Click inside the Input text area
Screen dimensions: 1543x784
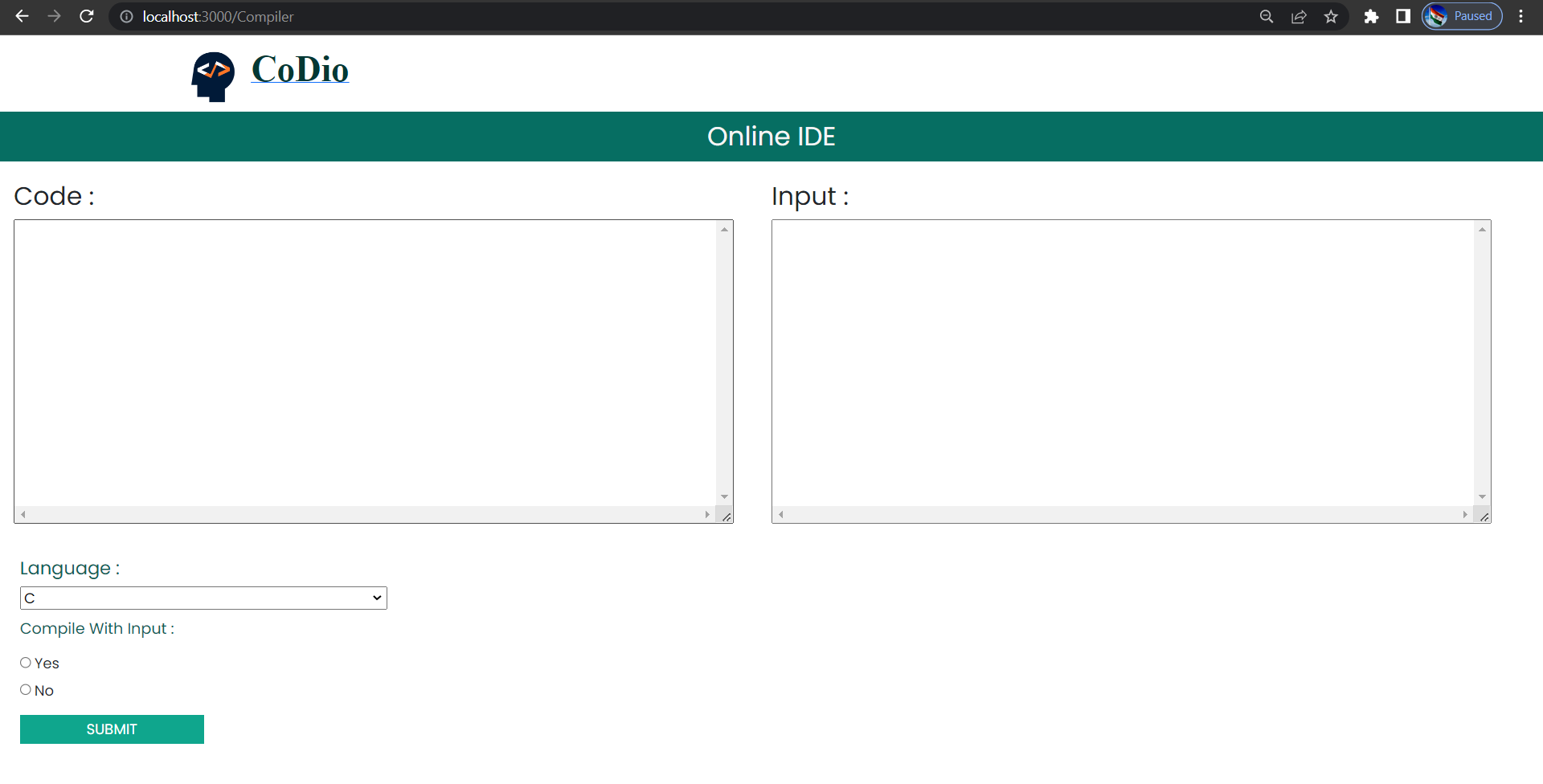click(x=1123, y=362)
